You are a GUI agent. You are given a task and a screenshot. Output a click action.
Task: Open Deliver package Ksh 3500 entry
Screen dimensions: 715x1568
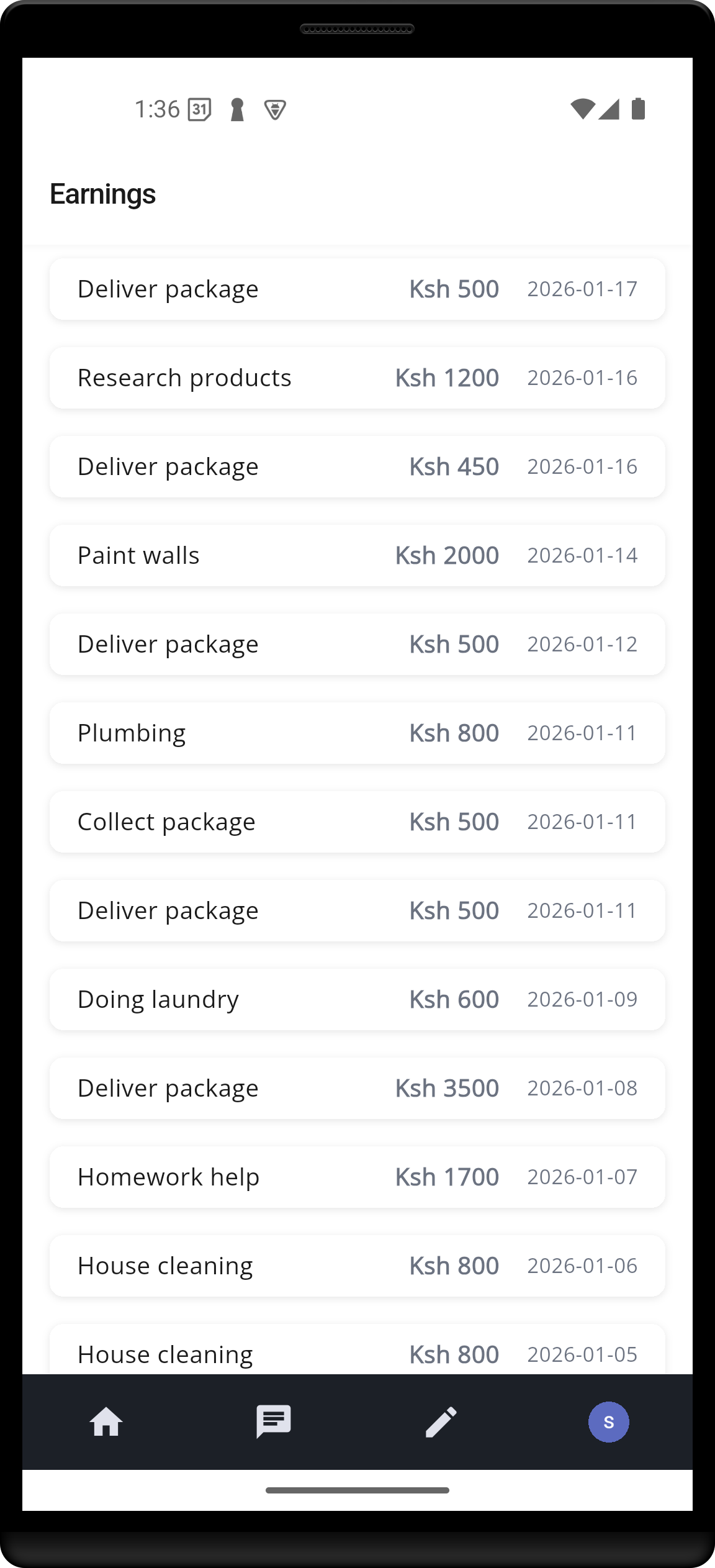click(x=357, y=1088)
